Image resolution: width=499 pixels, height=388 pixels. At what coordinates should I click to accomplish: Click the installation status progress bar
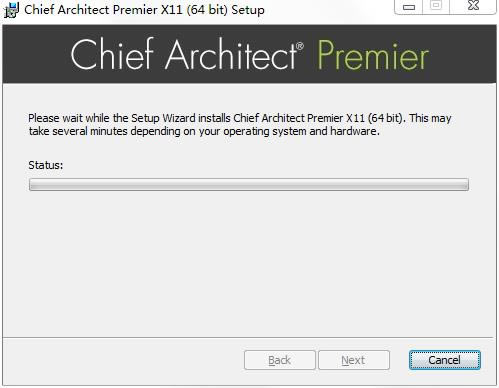pyautogui.click(x=249, y=184)
